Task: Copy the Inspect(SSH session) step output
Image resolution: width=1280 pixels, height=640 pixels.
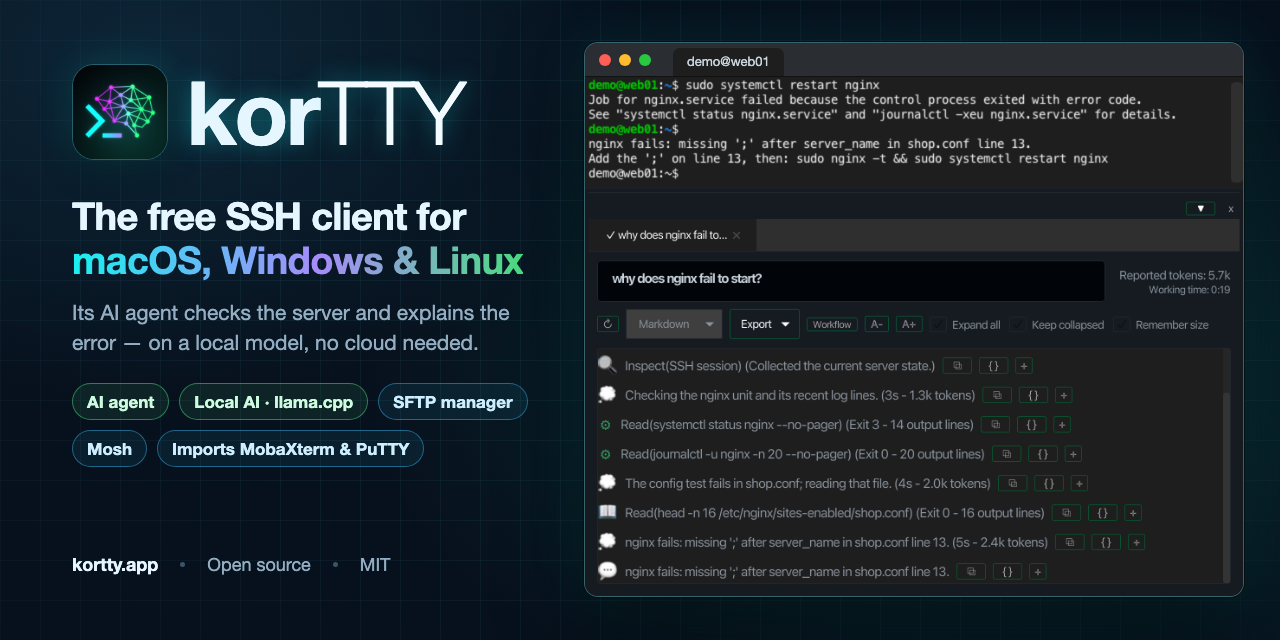Action: [957, 366]
